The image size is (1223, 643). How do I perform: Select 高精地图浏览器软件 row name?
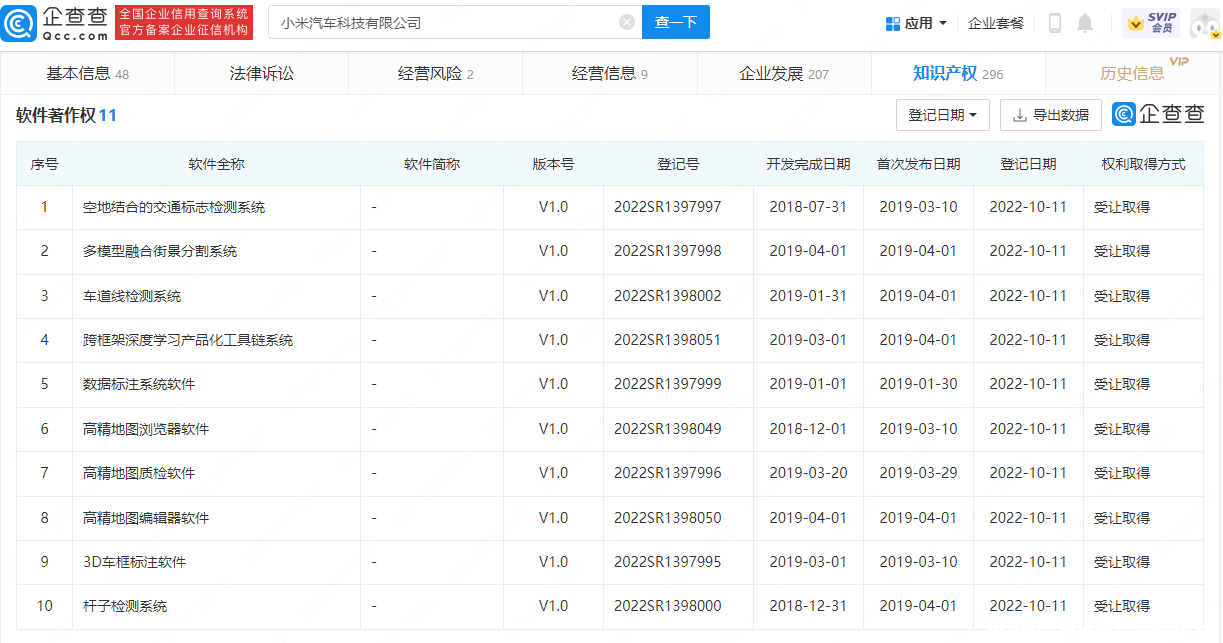pyautogui.click(x=146, y=429)
